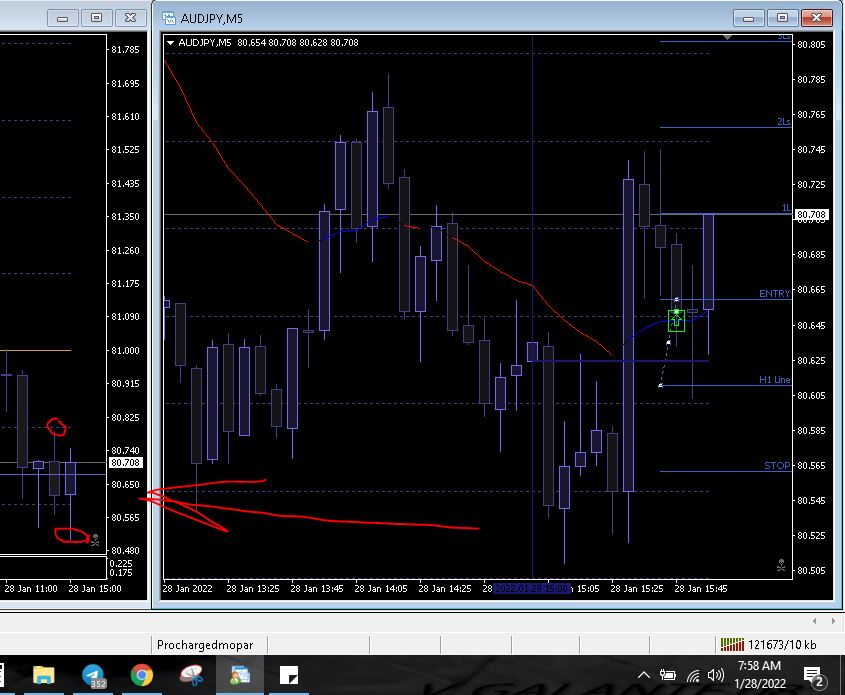Image resolution: width=845 pixels, height=695 pixels.
Task: Maximize the AUDJPY,M5 chart window
Action: click(x=783, y=18)
